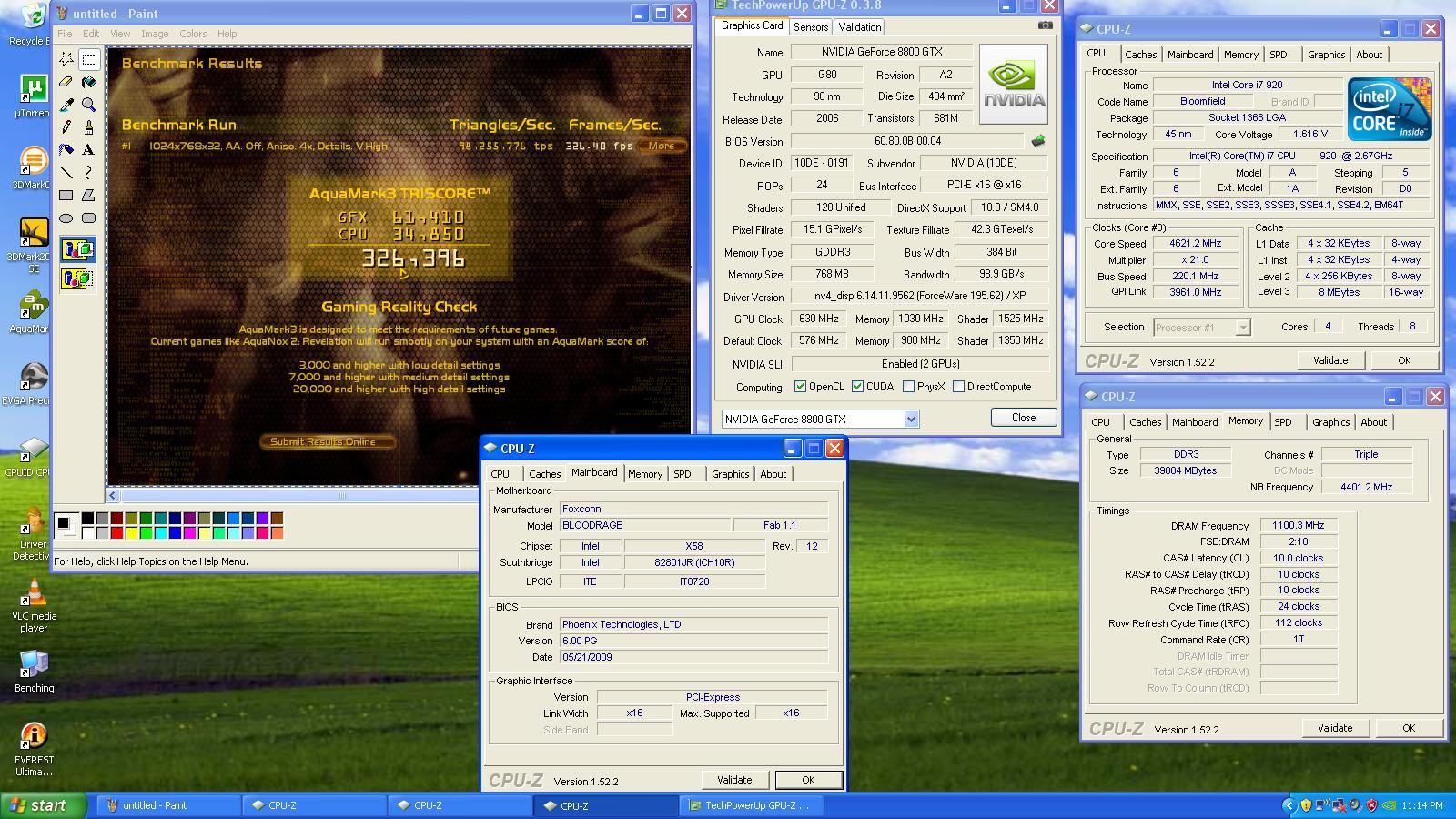Click the BIOS Version field in GPU-Z

tap(908, 141)
